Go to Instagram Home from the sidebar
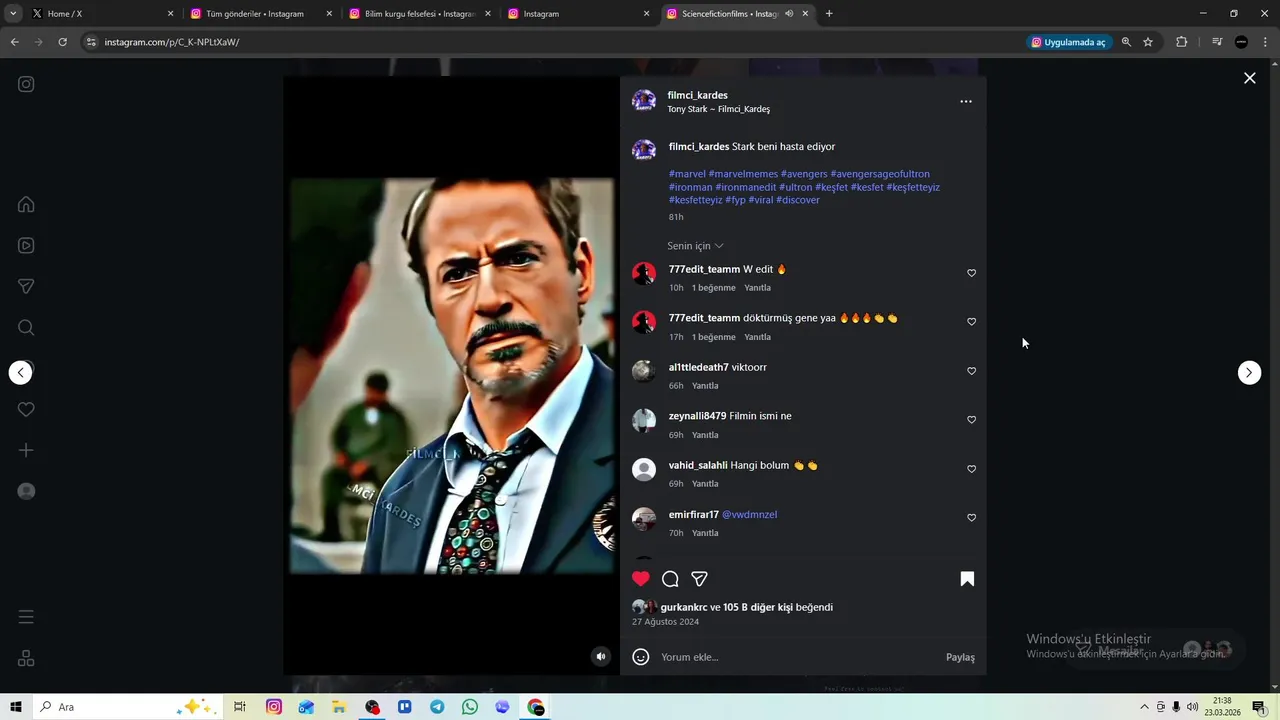The width and height of the screenshot is (1280, 720). tap(26, 204)
